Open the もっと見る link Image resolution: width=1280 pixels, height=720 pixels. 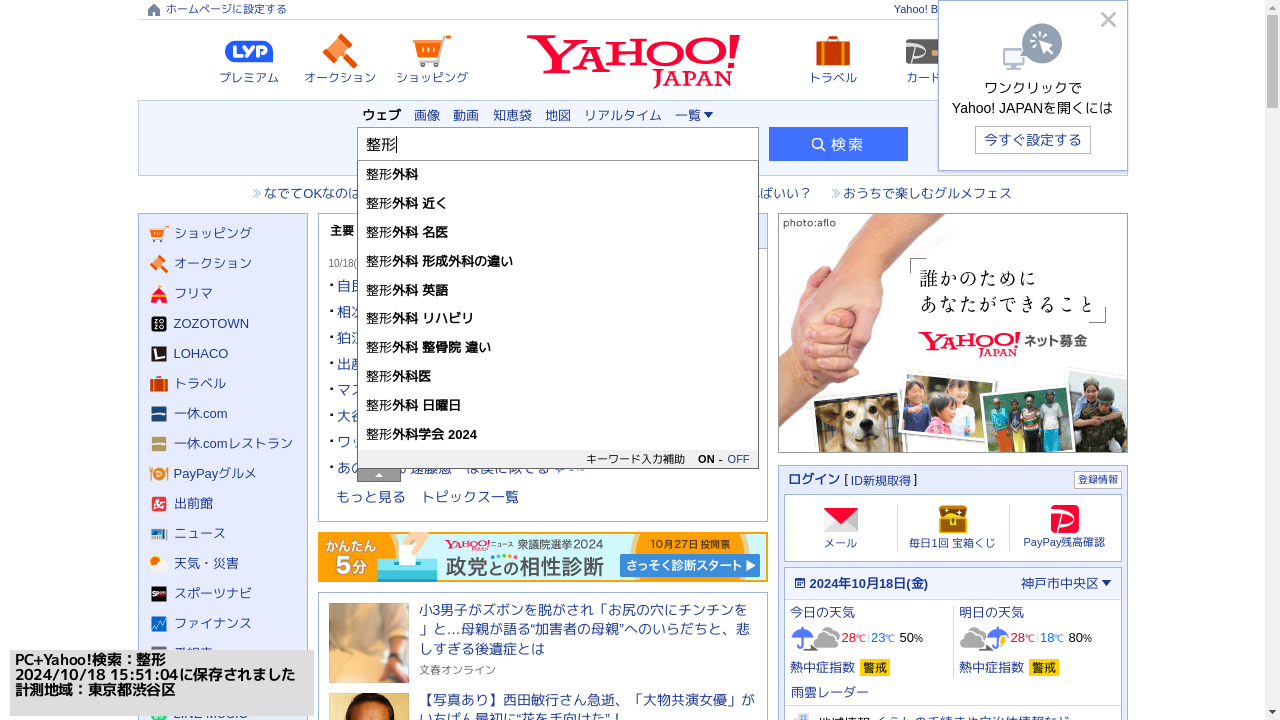click(x=371, y=497)
